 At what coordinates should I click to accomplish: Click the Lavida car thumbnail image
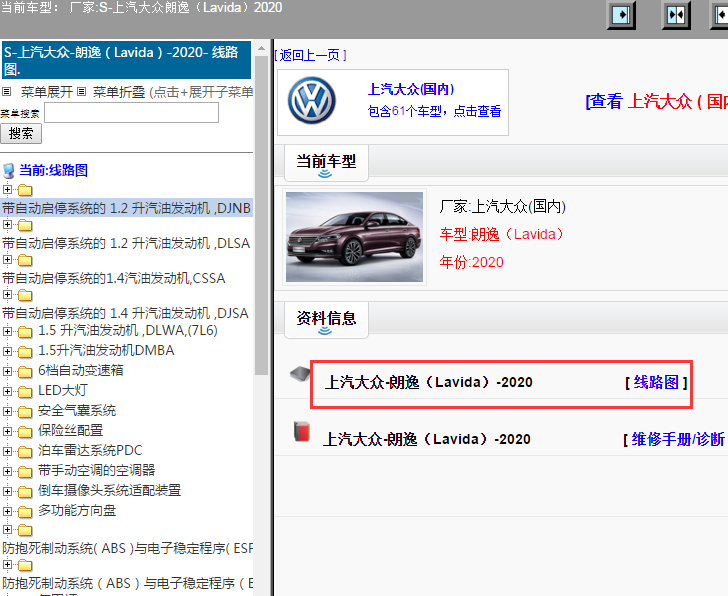[x=354, y=237]
